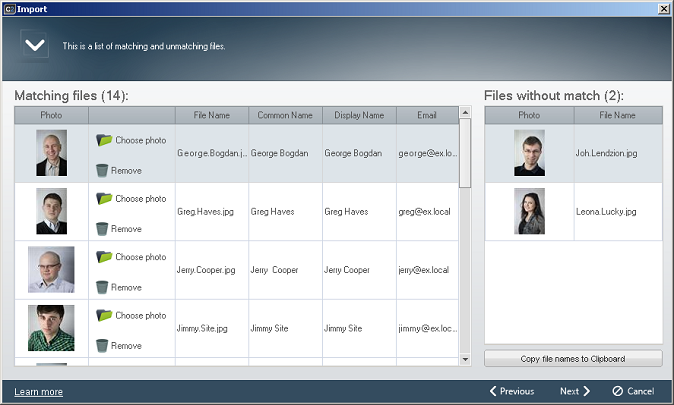This screenshot has height=405, width=674.
Task: Remove George Bogdan's photo
Action: pos(119,170)
